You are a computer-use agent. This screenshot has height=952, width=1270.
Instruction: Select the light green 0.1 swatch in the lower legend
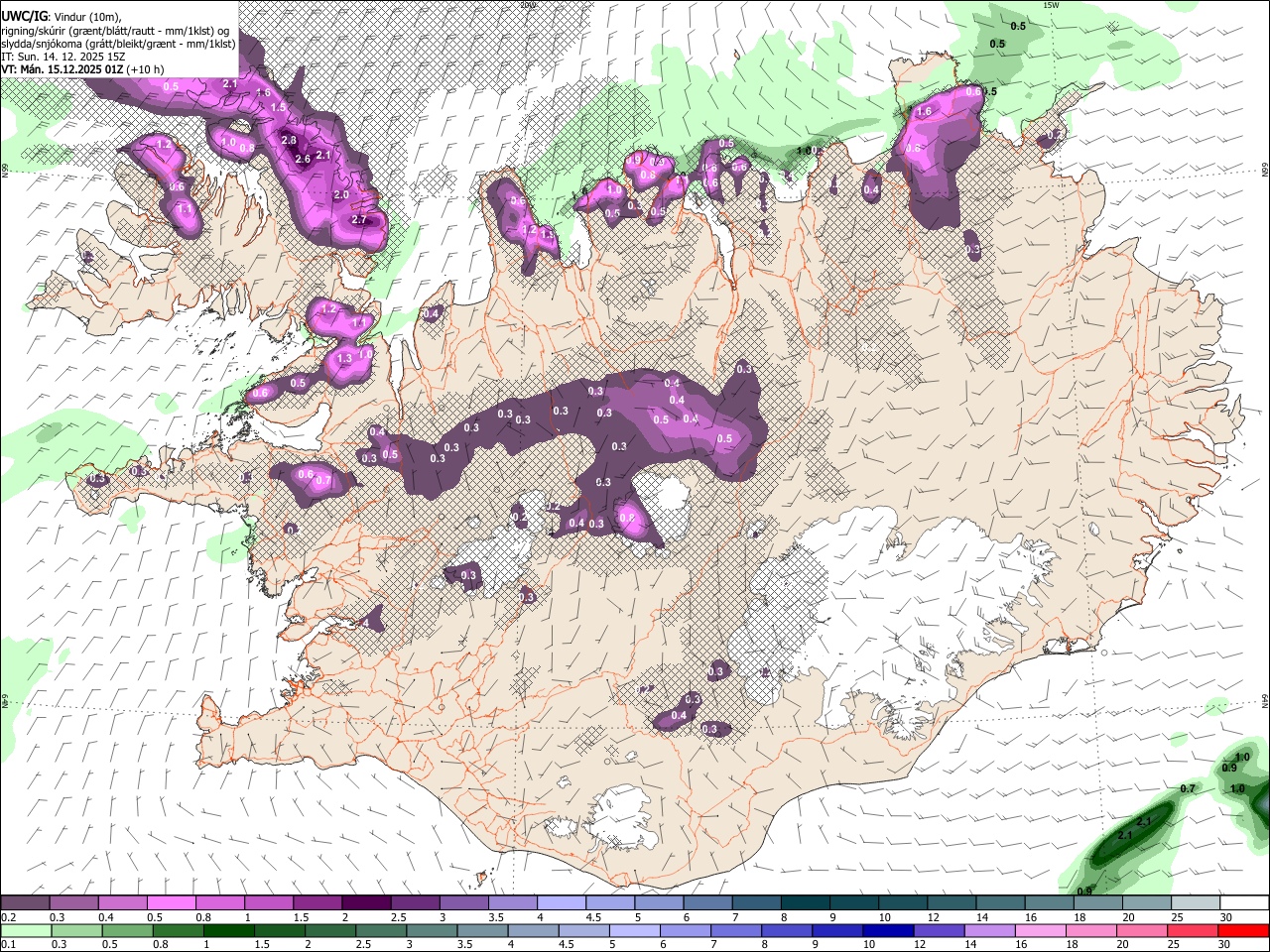[26, 931]
